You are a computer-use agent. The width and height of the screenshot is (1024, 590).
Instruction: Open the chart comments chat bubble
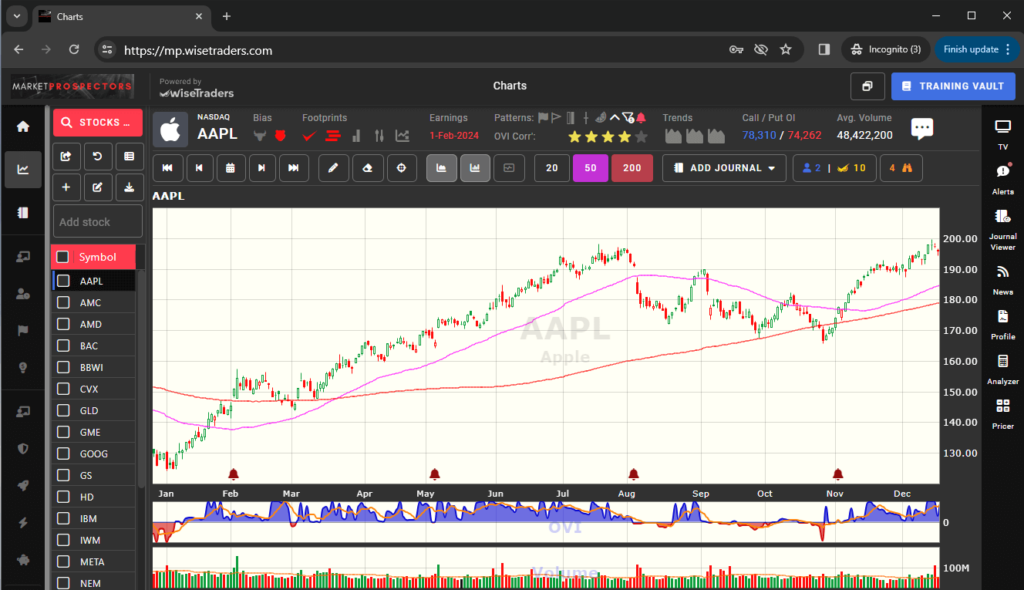click(921, 127)
